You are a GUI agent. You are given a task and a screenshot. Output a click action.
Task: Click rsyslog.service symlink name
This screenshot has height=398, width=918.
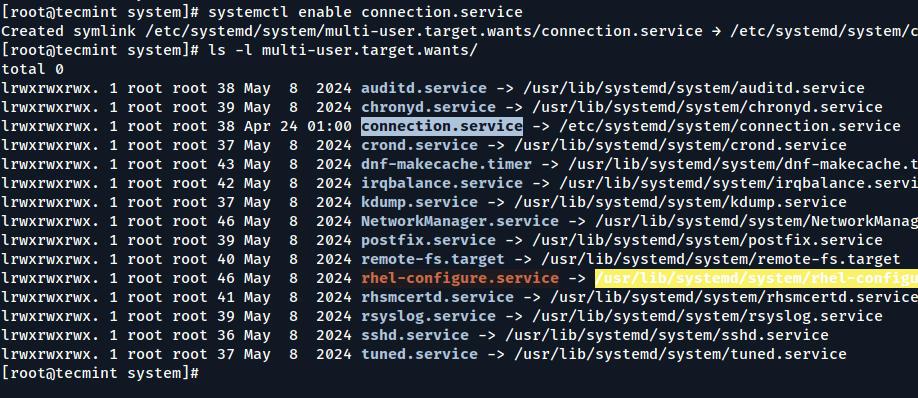pyautogui.click(x=429, y=316)
